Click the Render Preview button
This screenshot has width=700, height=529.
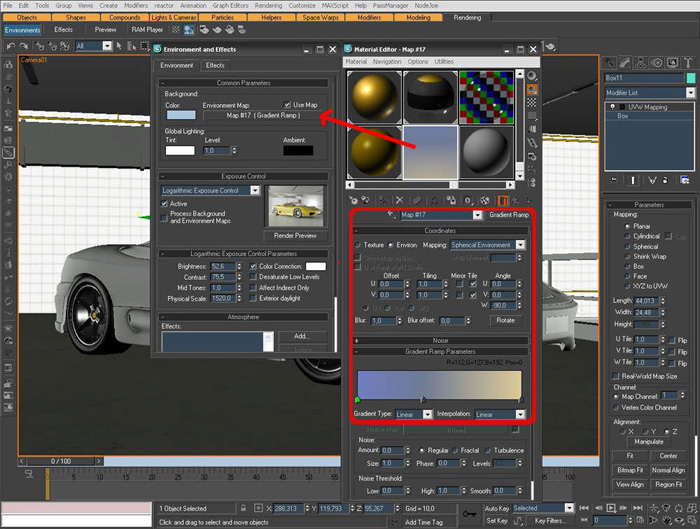point(295,235)
